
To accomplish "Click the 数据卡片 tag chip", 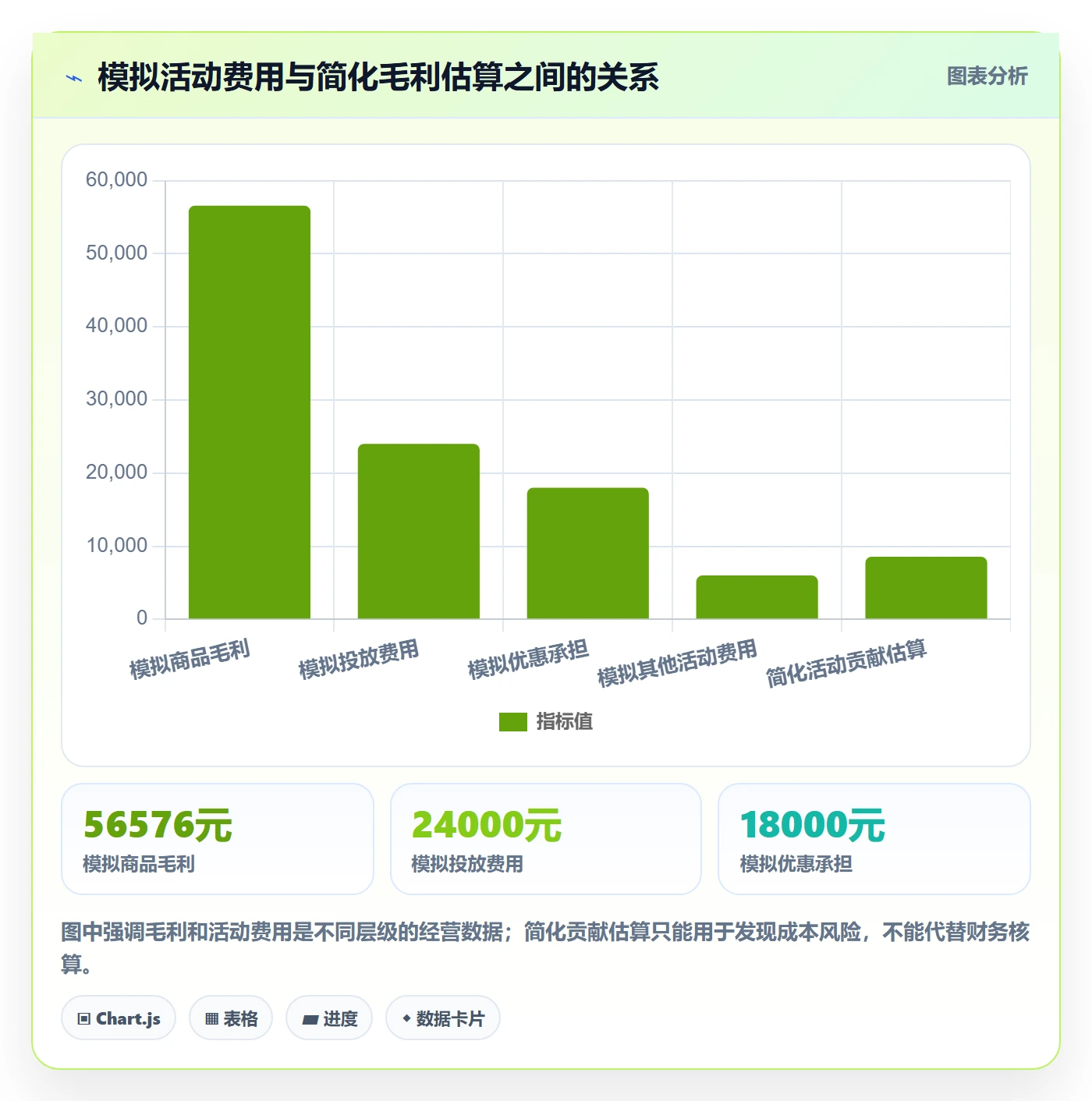I will click(443, 1018).
